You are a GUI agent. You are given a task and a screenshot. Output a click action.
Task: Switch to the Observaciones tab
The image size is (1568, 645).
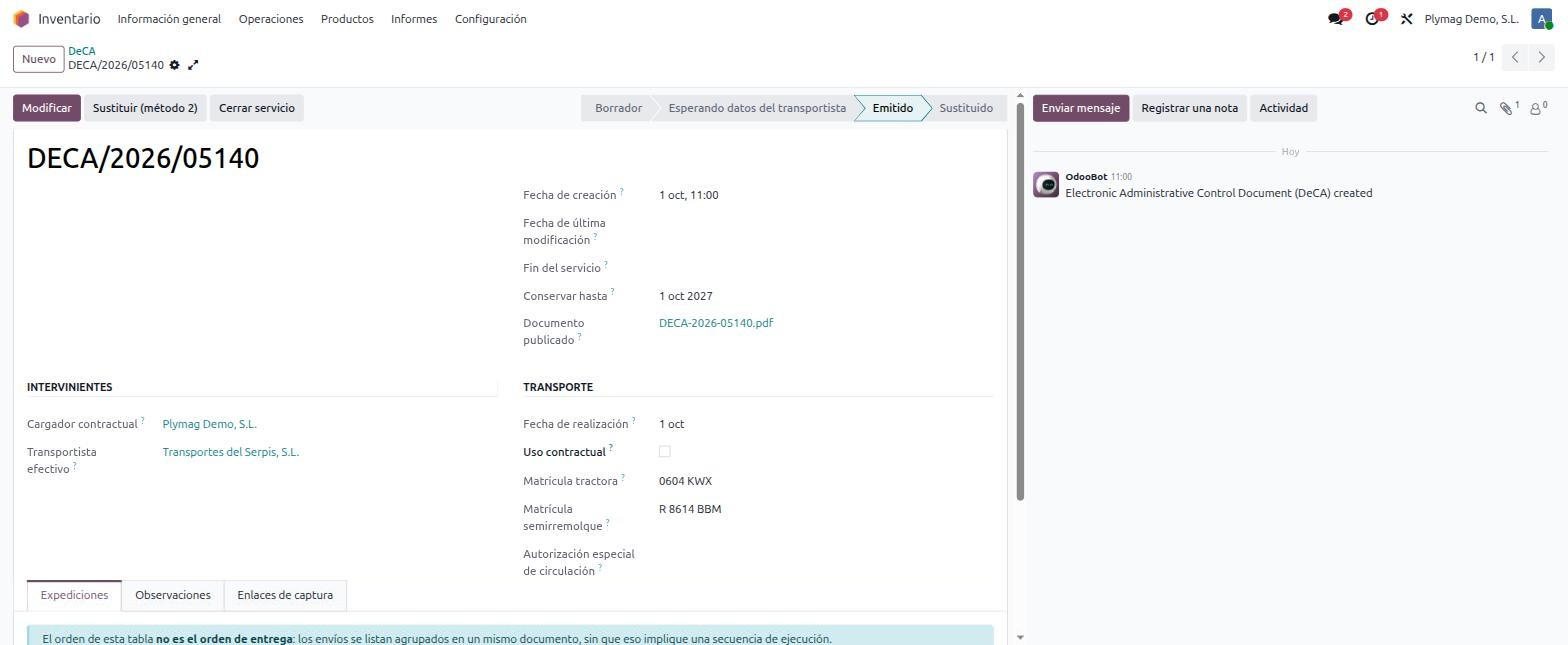click(173, 595)
